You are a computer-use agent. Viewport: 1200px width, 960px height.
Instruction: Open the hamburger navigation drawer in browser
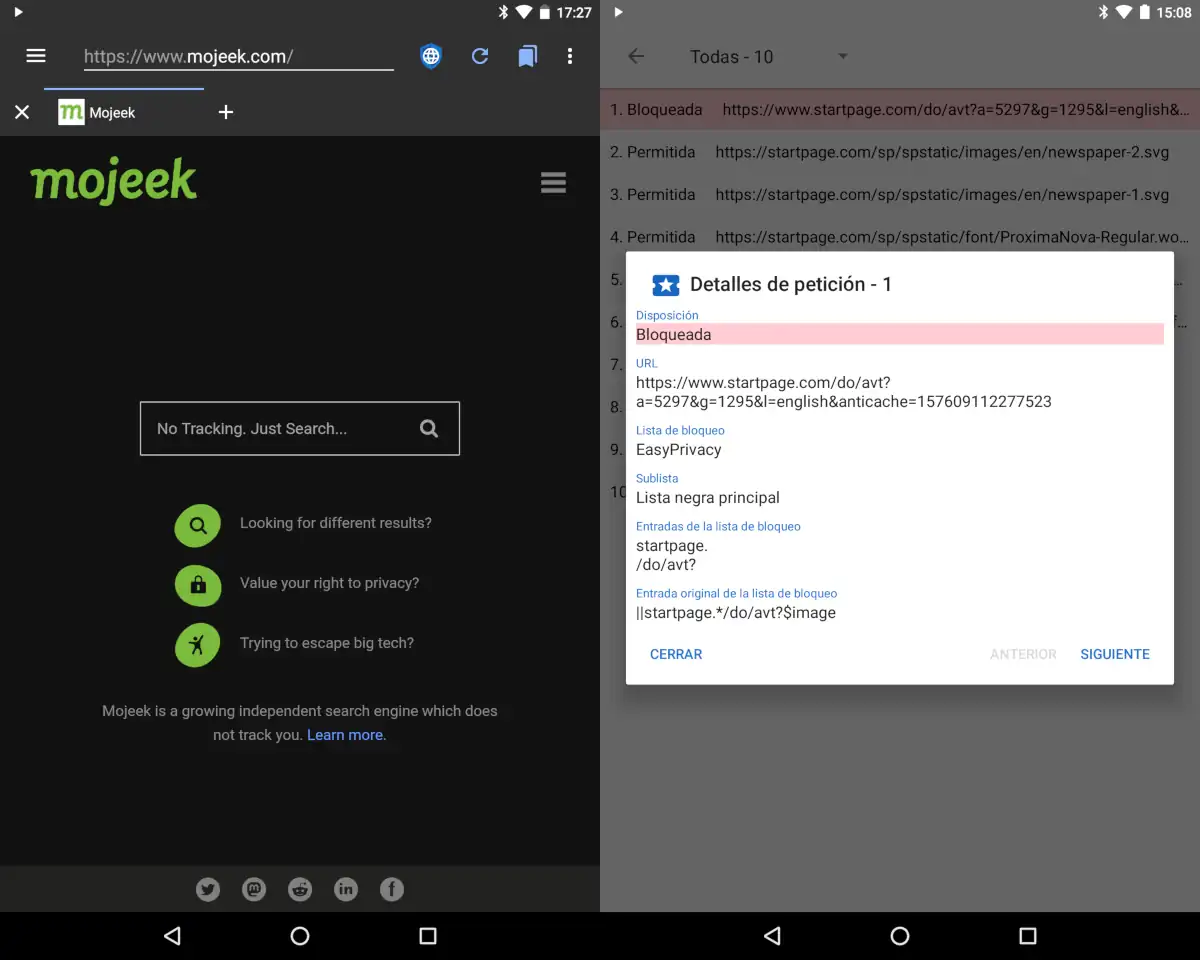36,56
